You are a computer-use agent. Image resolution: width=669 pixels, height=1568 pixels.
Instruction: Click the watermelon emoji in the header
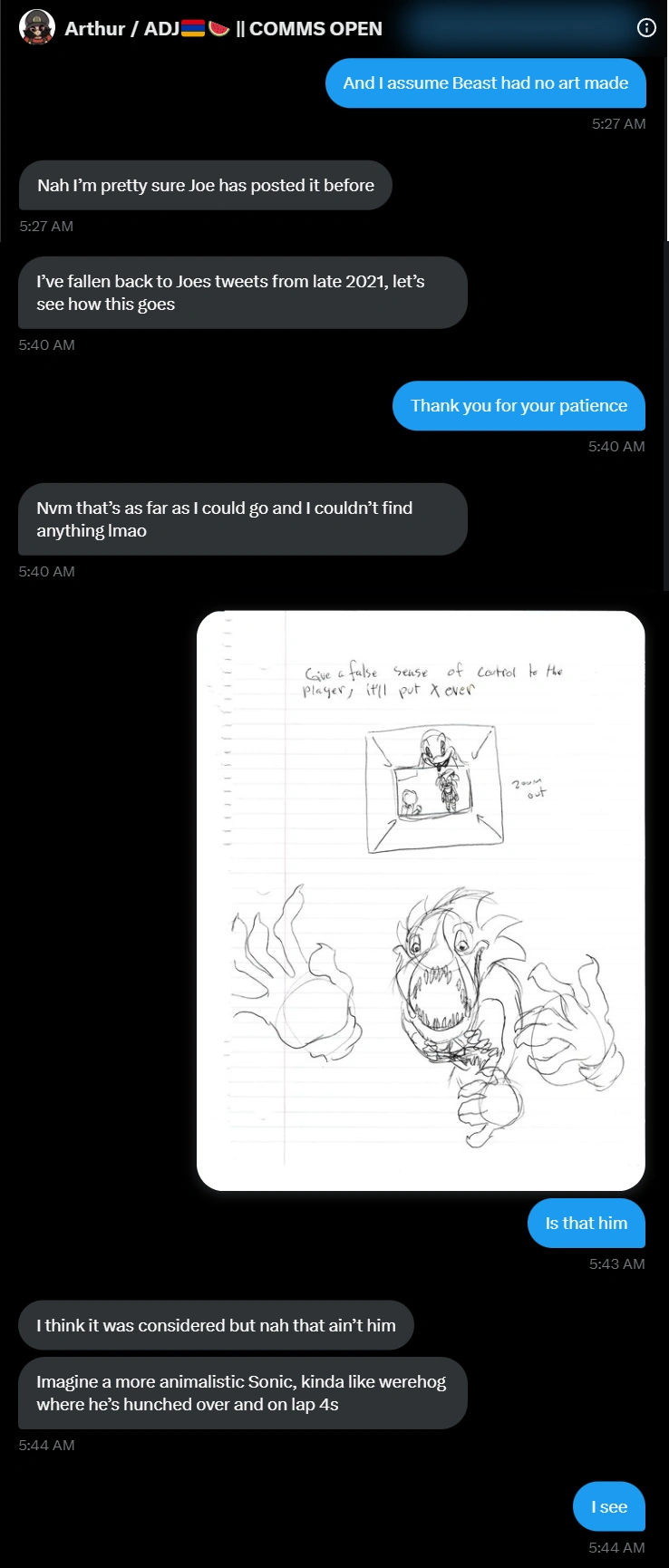pos(218,29)
